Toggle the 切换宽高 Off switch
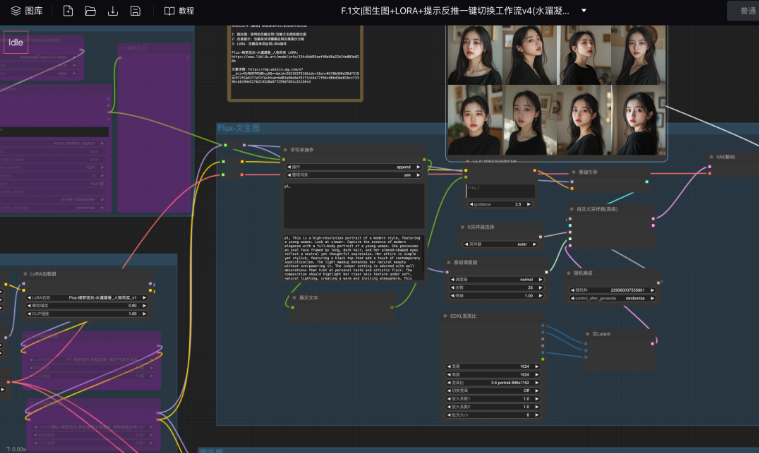This screenshot has height=453, width=759. (x=493, y=391)
